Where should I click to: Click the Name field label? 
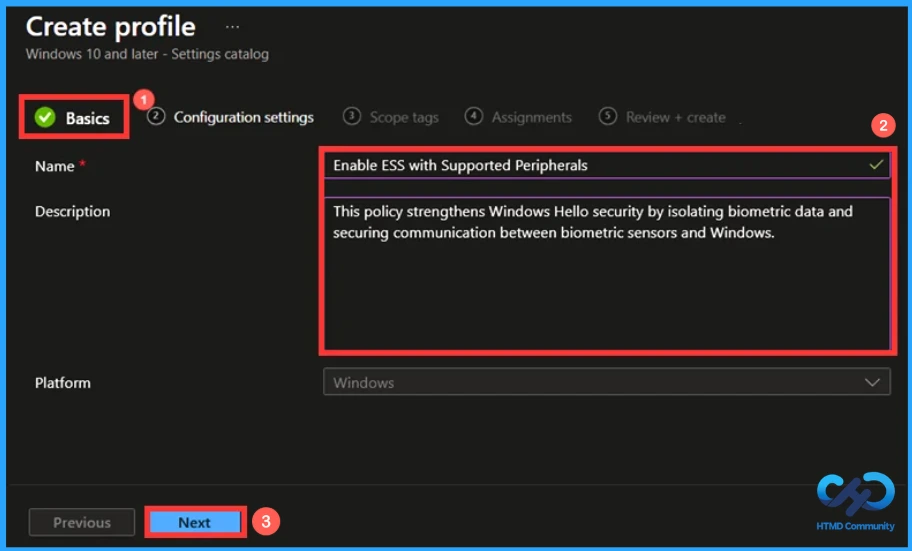pyautogui.click(x=55, y=166)
